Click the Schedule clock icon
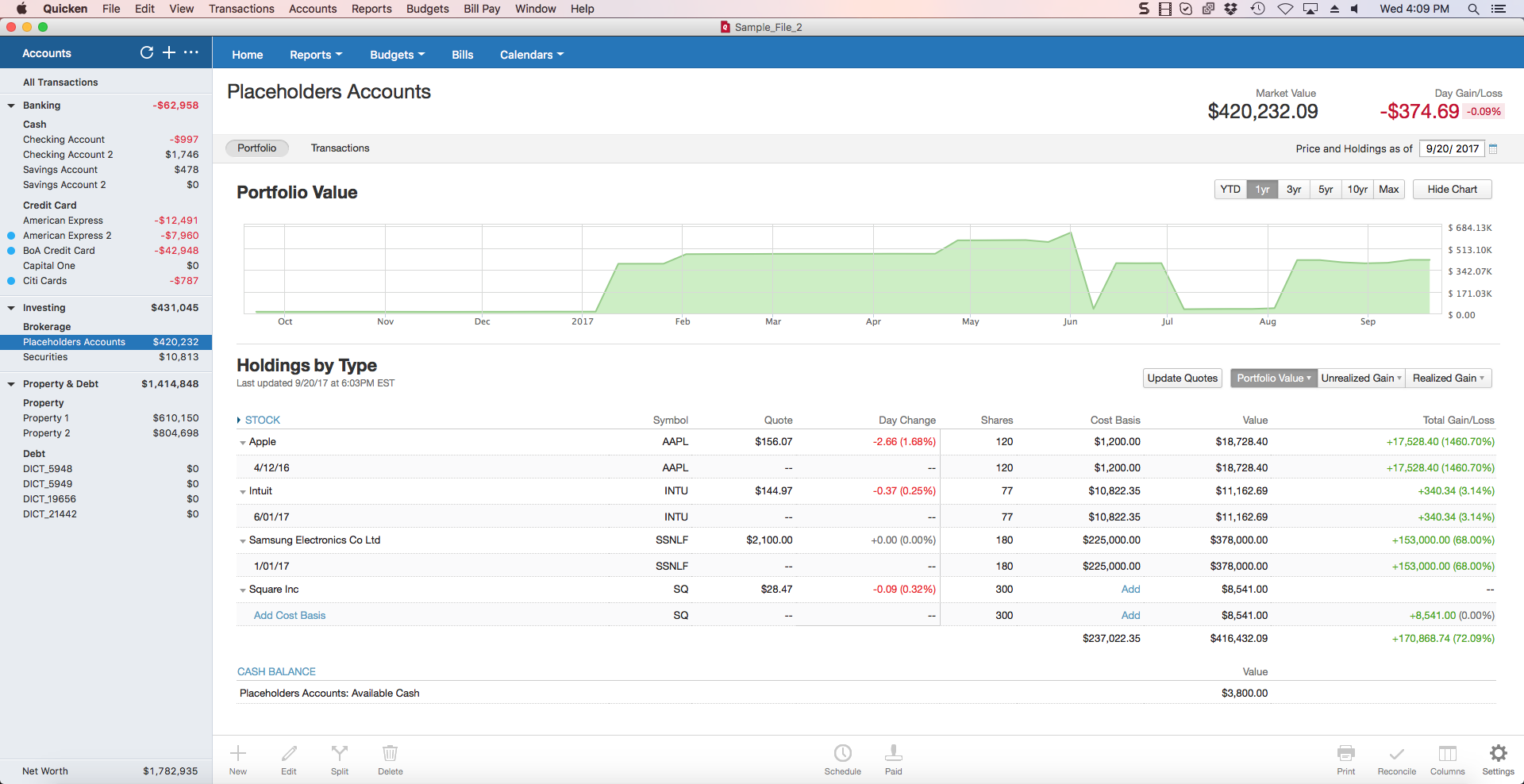 [842, 754]
